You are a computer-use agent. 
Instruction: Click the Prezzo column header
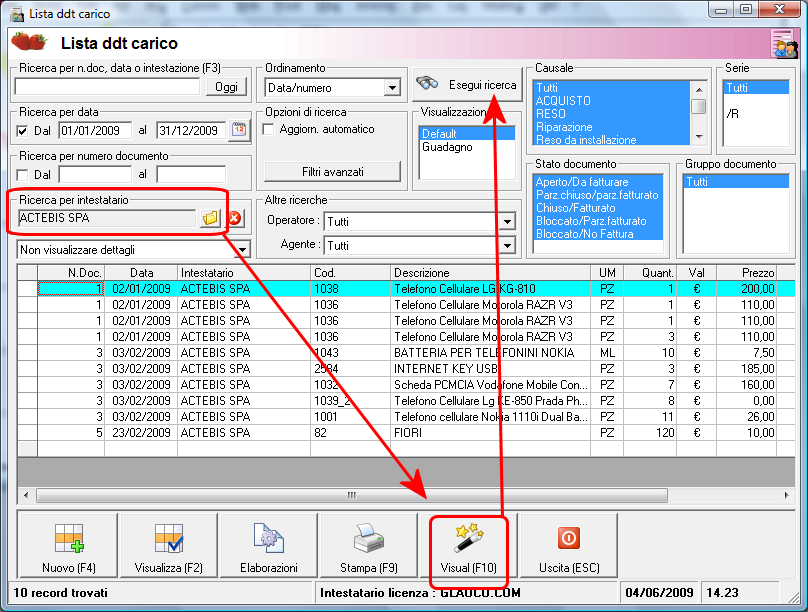[x=747, y=273]
